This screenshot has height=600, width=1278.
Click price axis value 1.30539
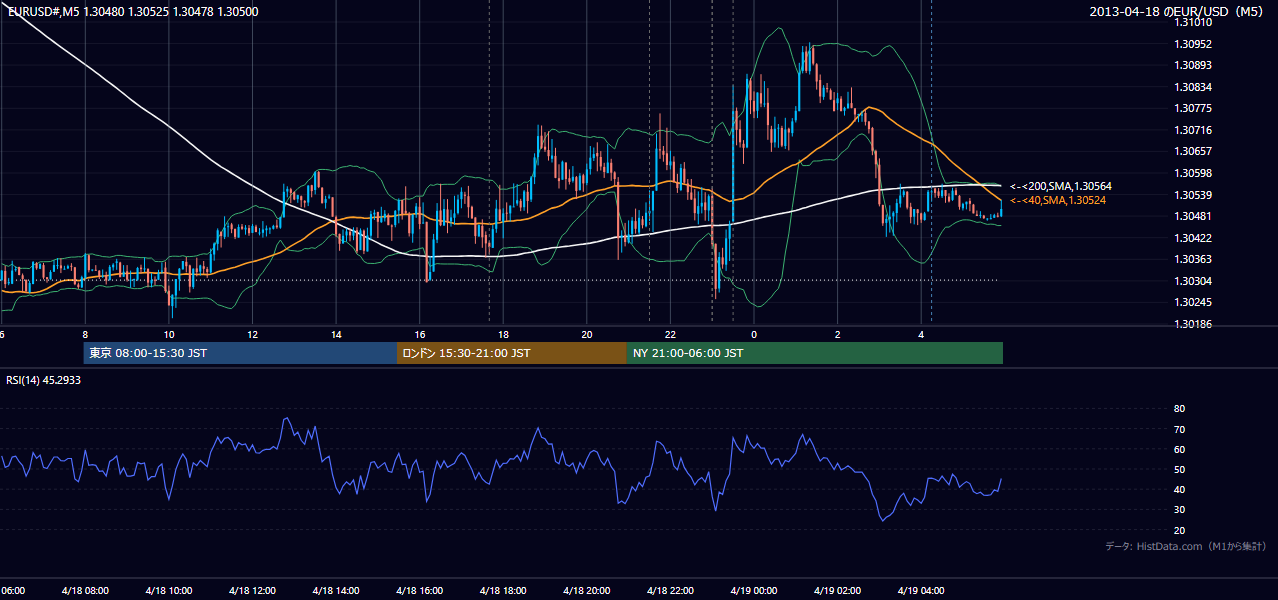(1193, 195)
